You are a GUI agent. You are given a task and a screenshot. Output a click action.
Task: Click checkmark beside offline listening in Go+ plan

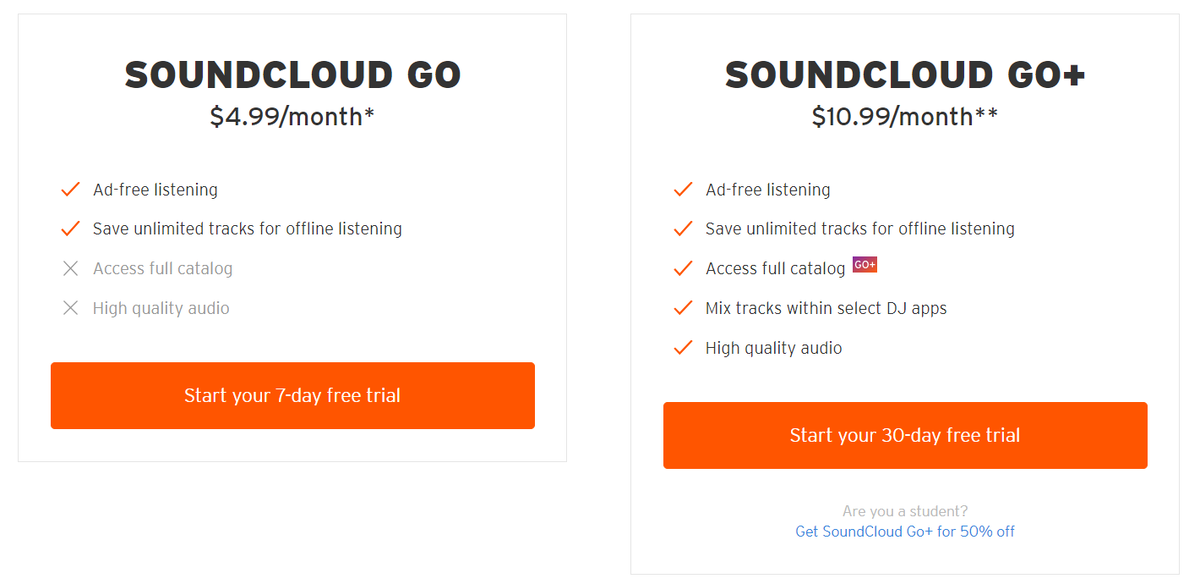click(683, 229)
